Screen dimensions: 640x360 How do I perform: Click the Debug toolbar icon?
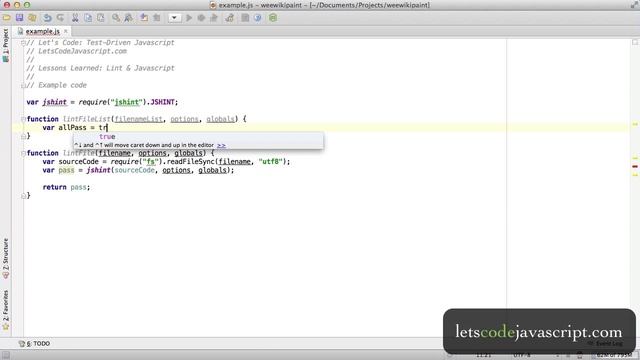pos(201,18)
